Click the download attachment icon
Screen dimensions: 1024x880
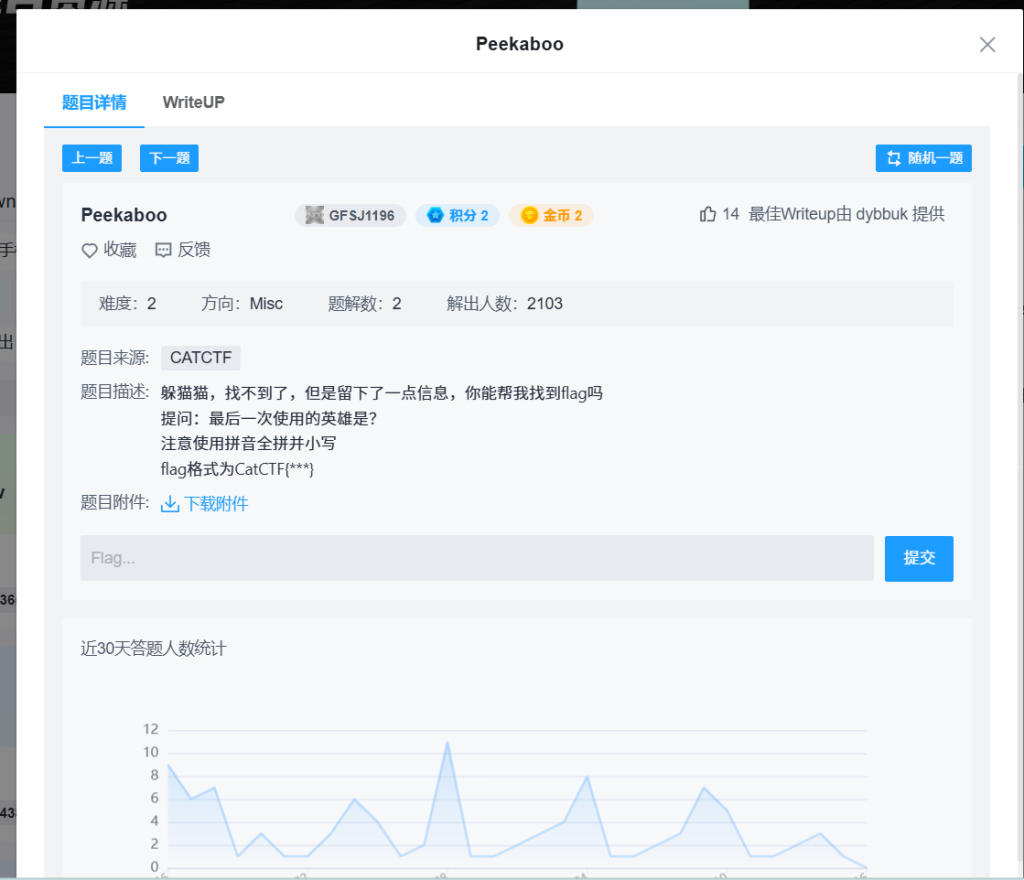tap(170, 504)
